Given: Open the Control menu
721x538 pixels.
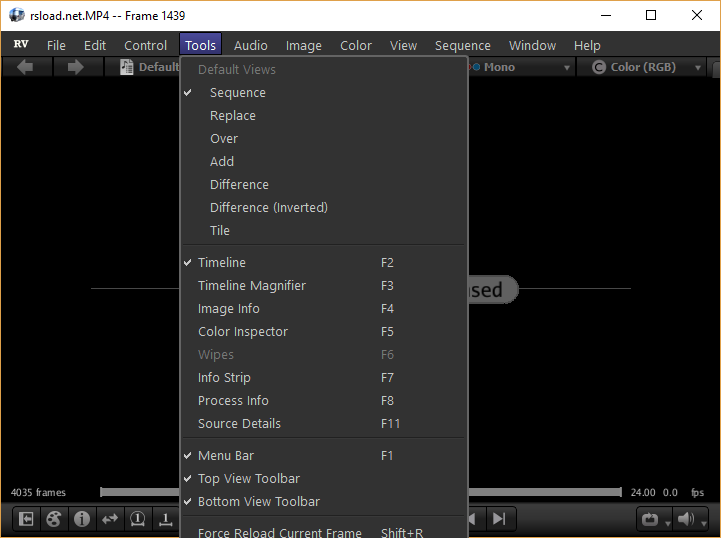Looking at the screenshot, I should [x=145, y=46].
